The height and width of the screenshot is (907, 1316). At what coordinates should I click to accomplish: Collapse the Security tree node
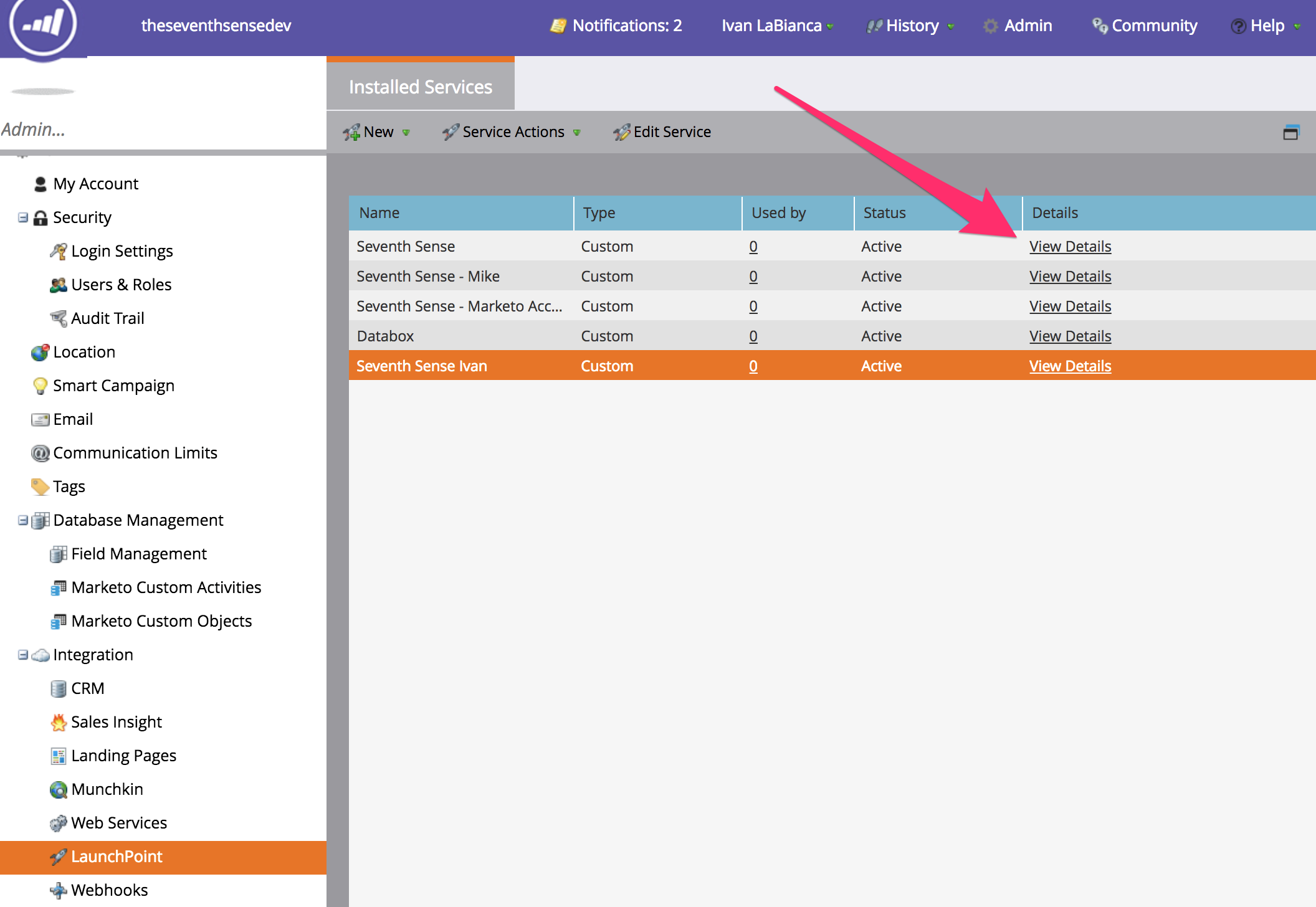pos(23,217)
